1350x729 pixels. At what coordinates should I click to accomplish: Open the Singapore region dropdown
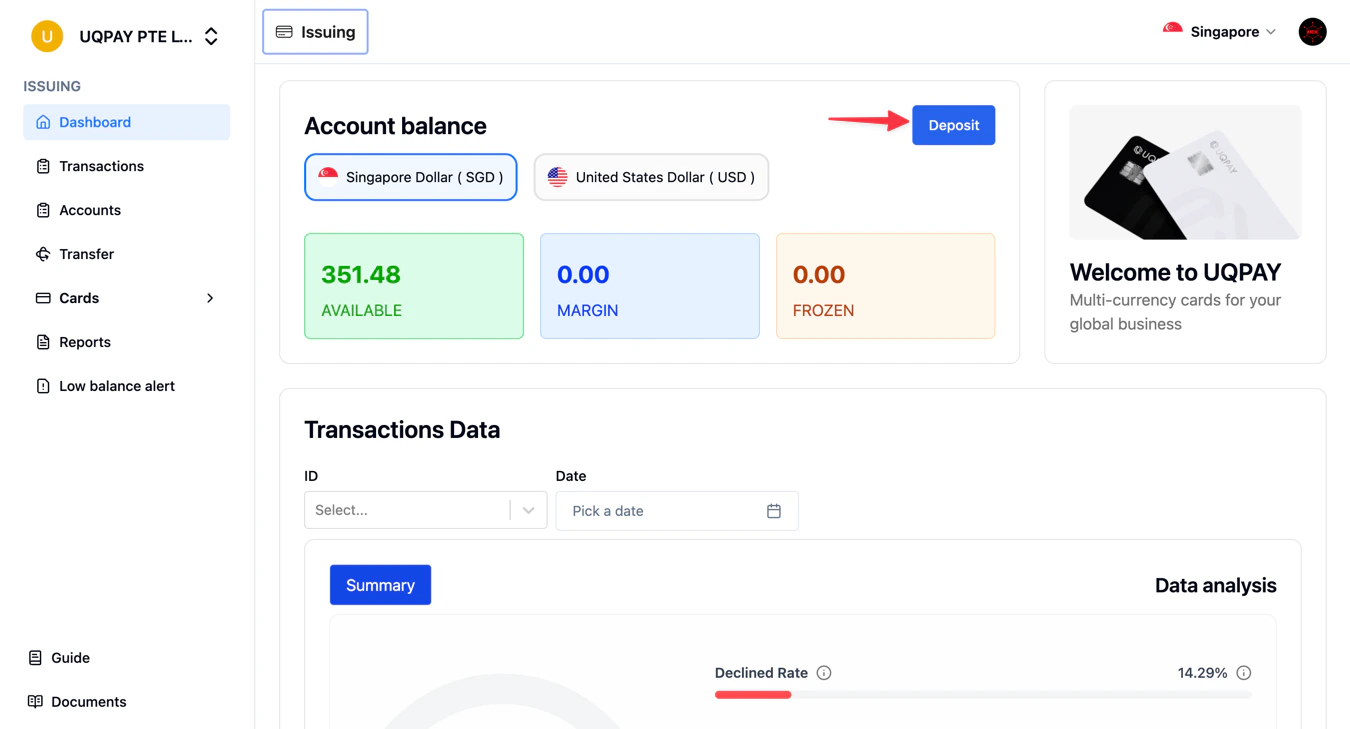point(1220,31)
